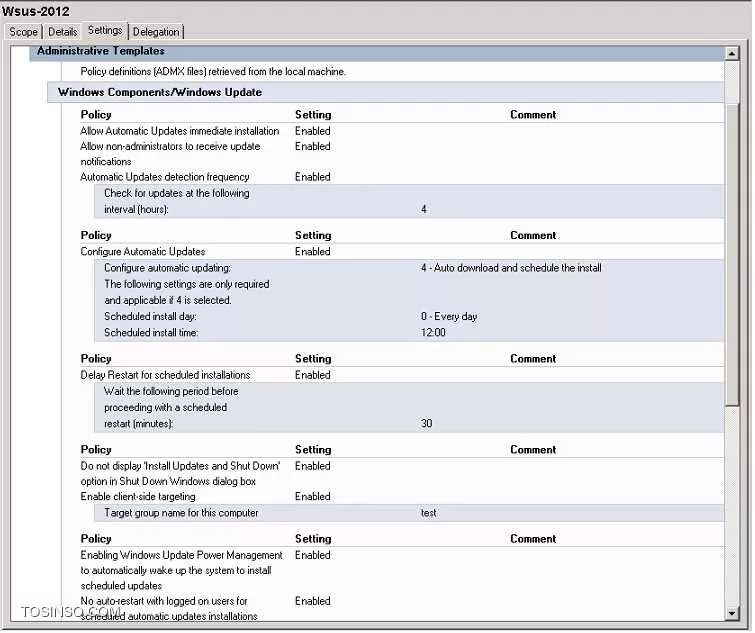Select 'Automatic Updates detection frequency' policy

pos(165,177)
